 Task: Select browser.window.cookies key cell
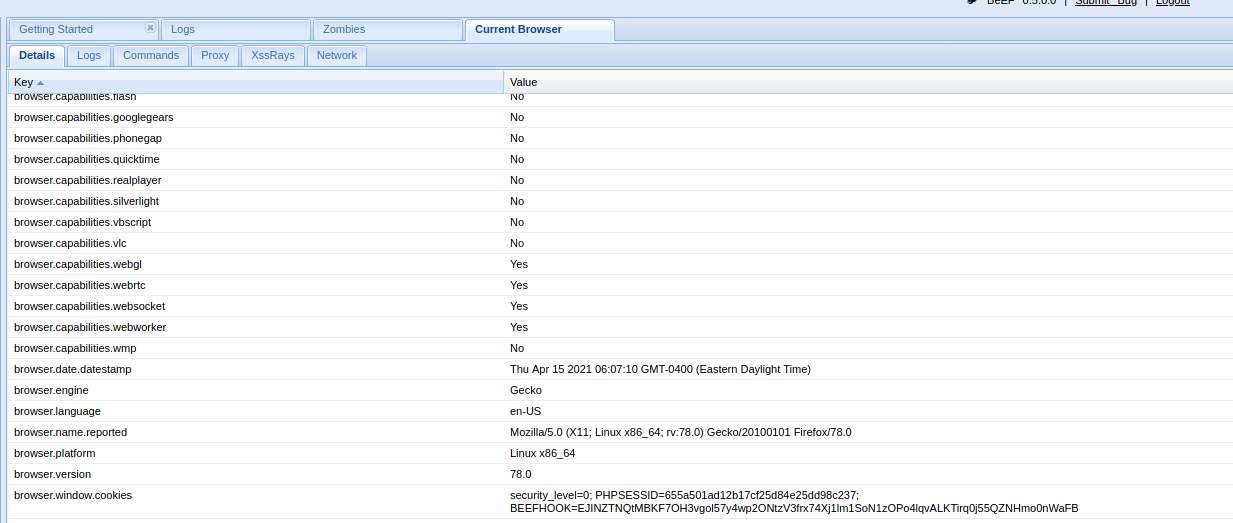(x=73, y=495)
